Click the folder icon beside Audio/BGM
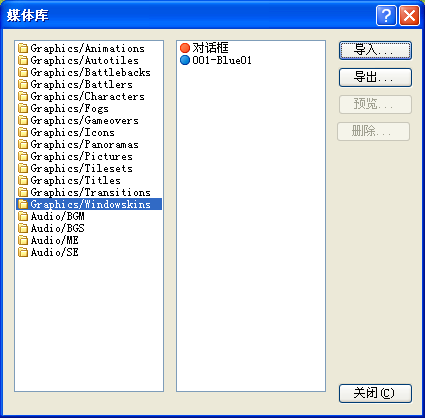The image size is (425, 418). [x=23, y=216]
